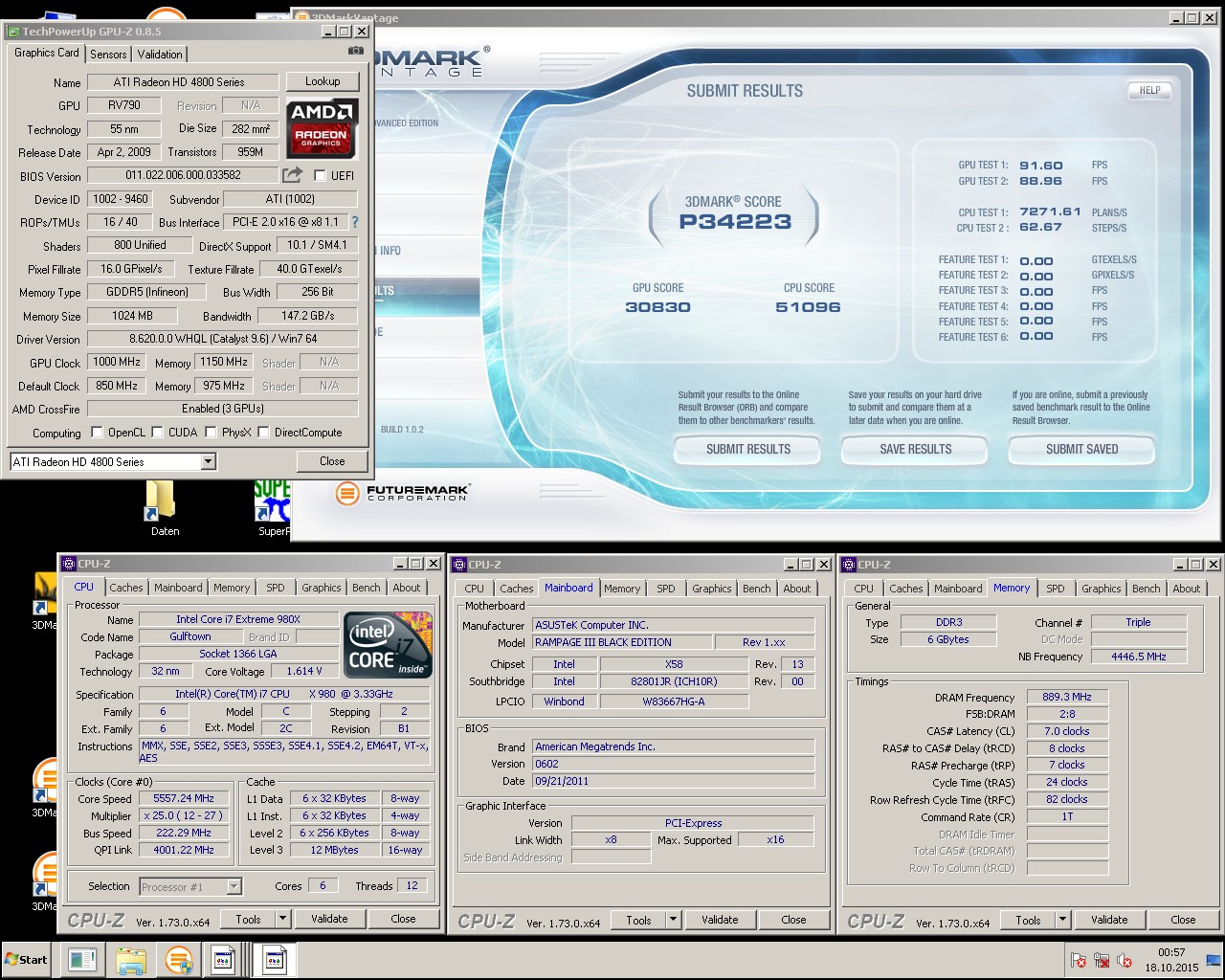The width and height of the screenshot is (1225, 980).
Task: Toggle the OpenCL checkbox
Action: pos(97,433)
